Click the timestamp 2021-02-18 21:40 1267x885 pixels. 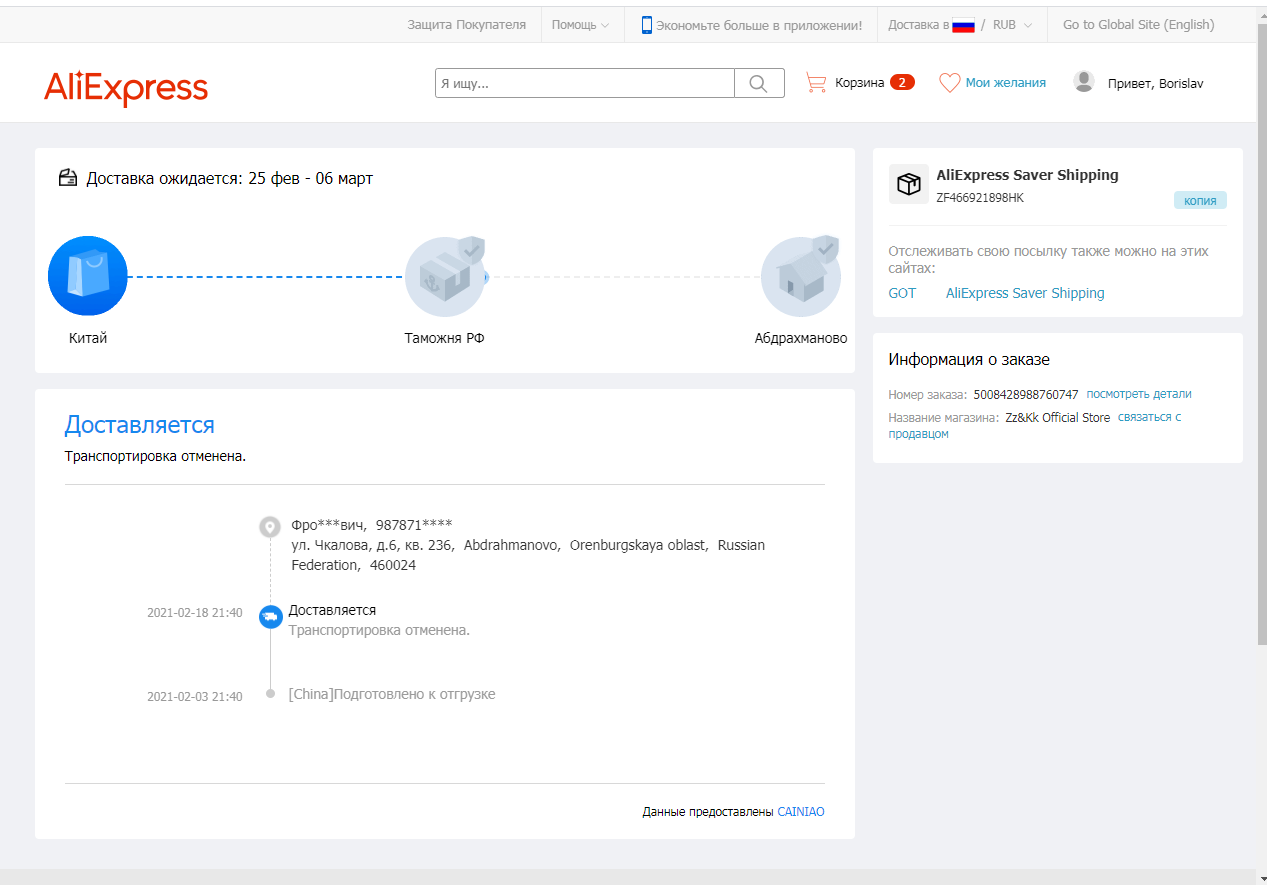pos(195,613)
